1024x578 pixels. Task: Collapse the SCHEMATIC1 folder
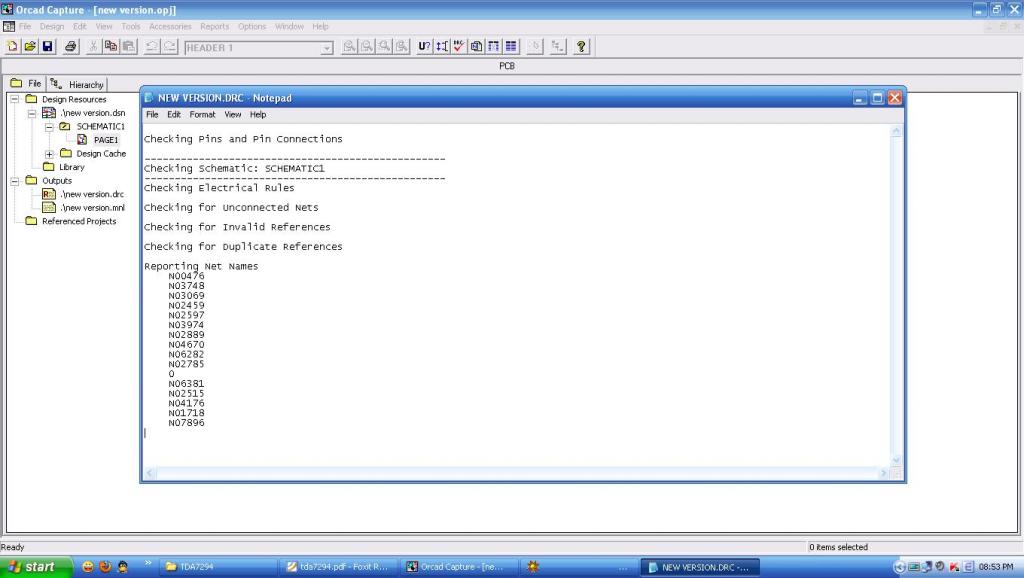[49, 127]
